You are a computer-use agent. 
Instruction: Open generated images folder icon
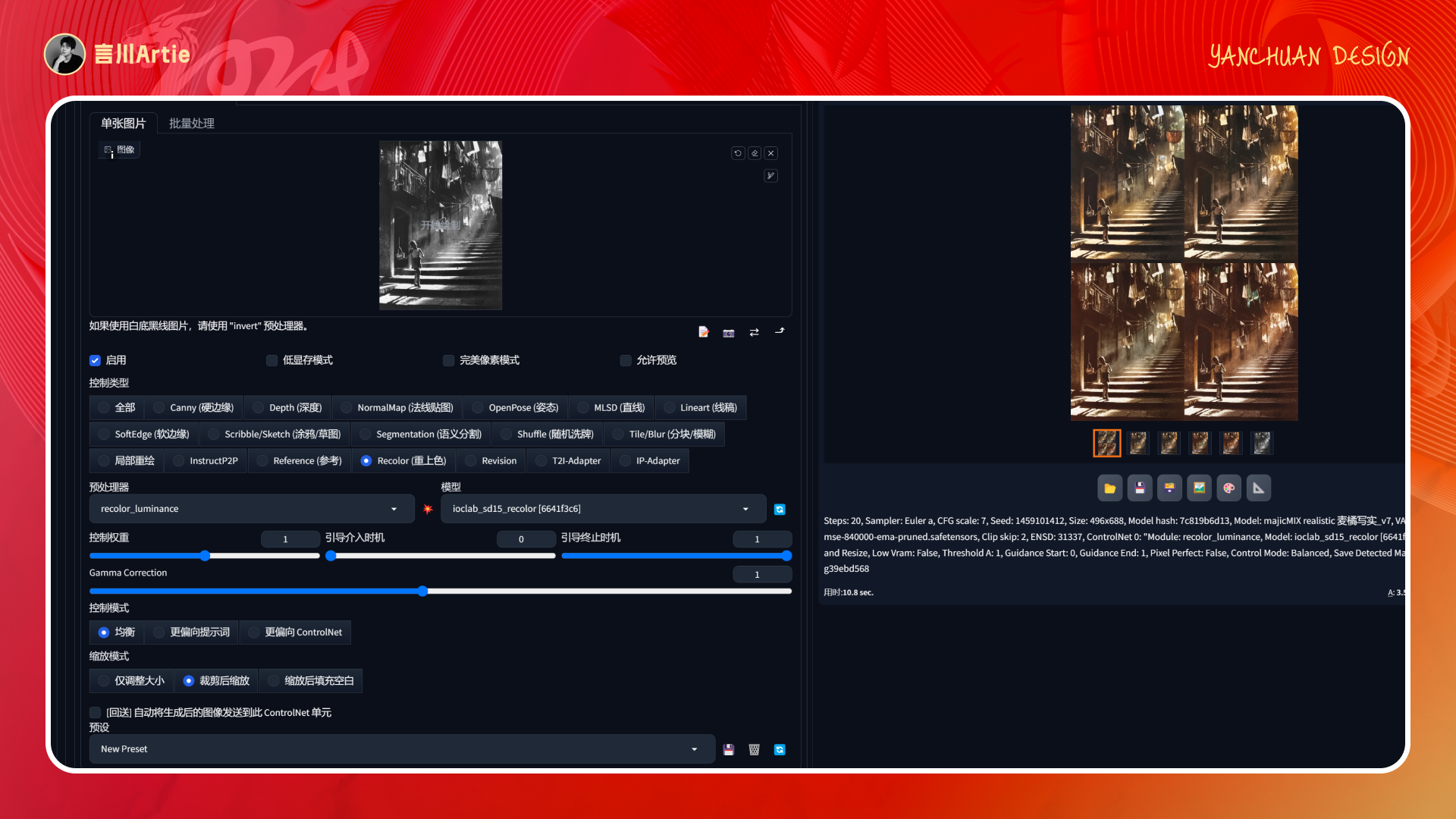pyautogui.click(x=1109, y=488)
